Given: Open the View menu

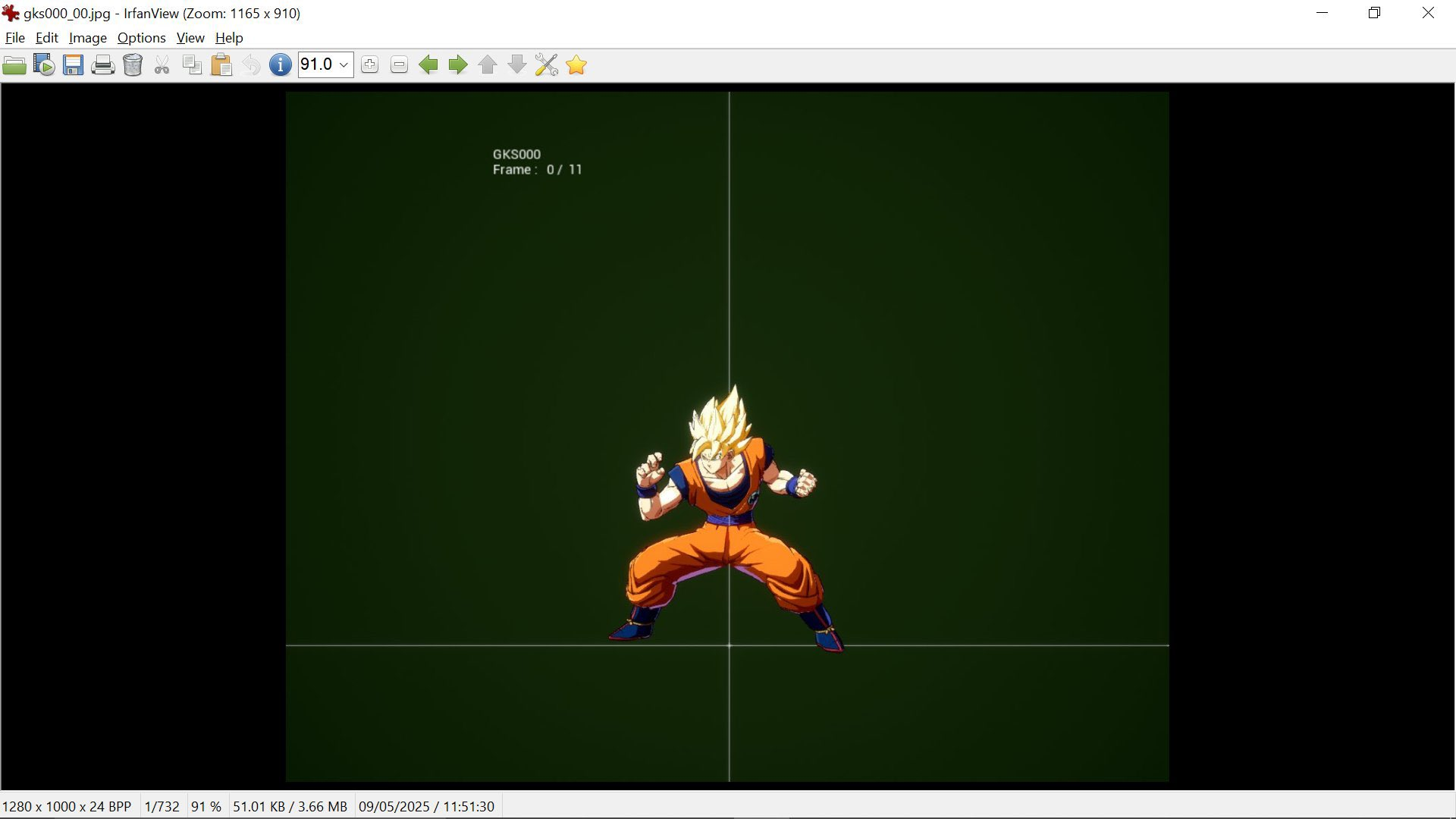Looking at the screenshot, I should 190,38.
